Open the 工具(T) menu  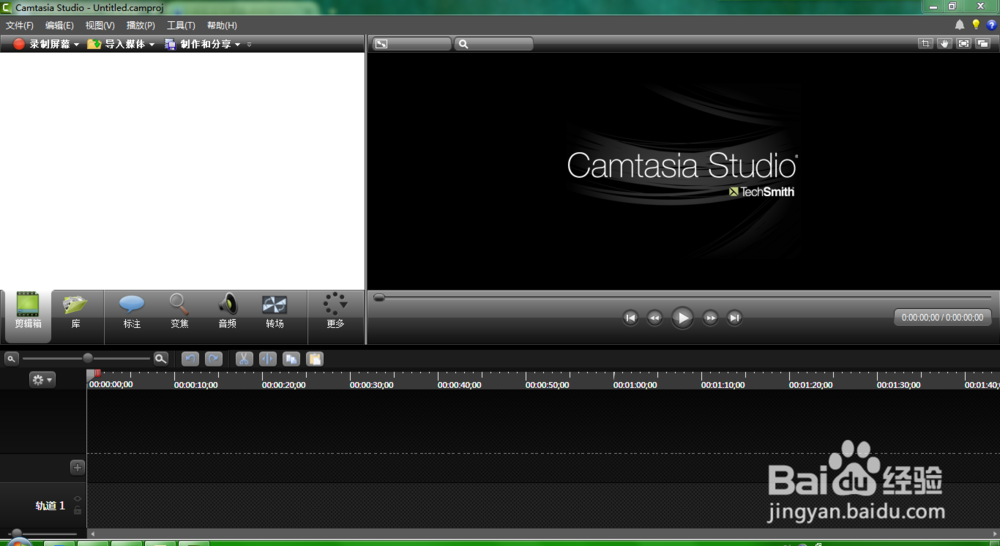(x=181, y=26)
